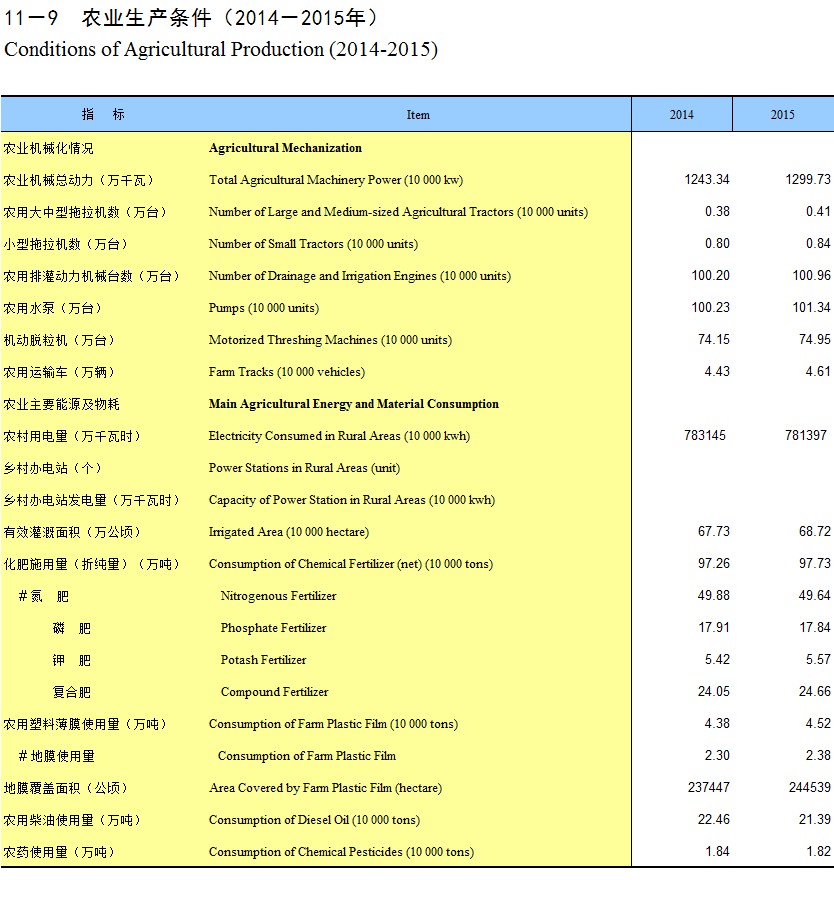Select the Diesel Oil 2015 value 21.39

tap(814, 820)
